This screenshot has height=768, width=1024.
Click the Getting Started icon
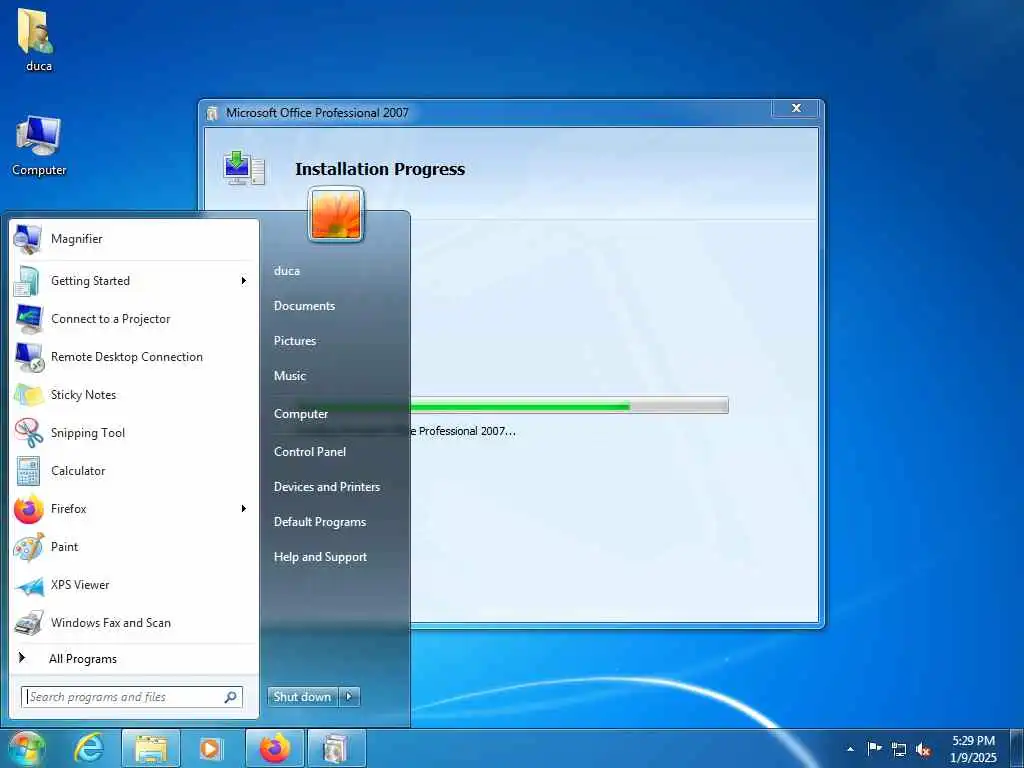[27, 281]
